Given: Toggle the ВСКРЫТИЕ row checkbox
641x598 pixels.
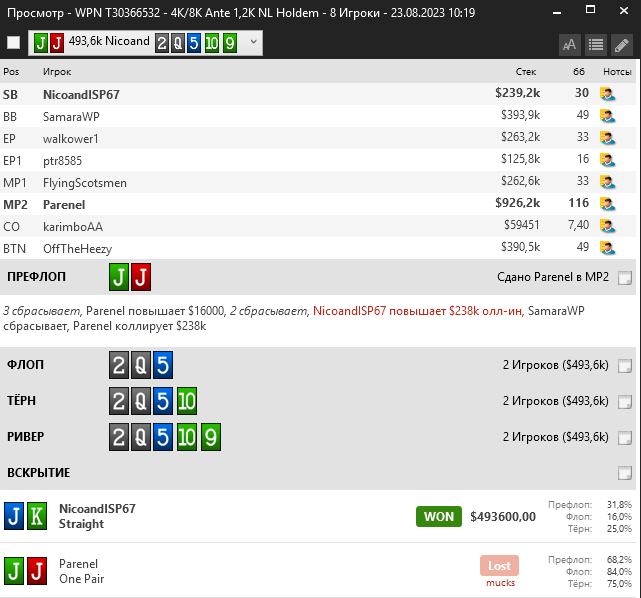Looking at the screenshot, I should click(625, 473).
